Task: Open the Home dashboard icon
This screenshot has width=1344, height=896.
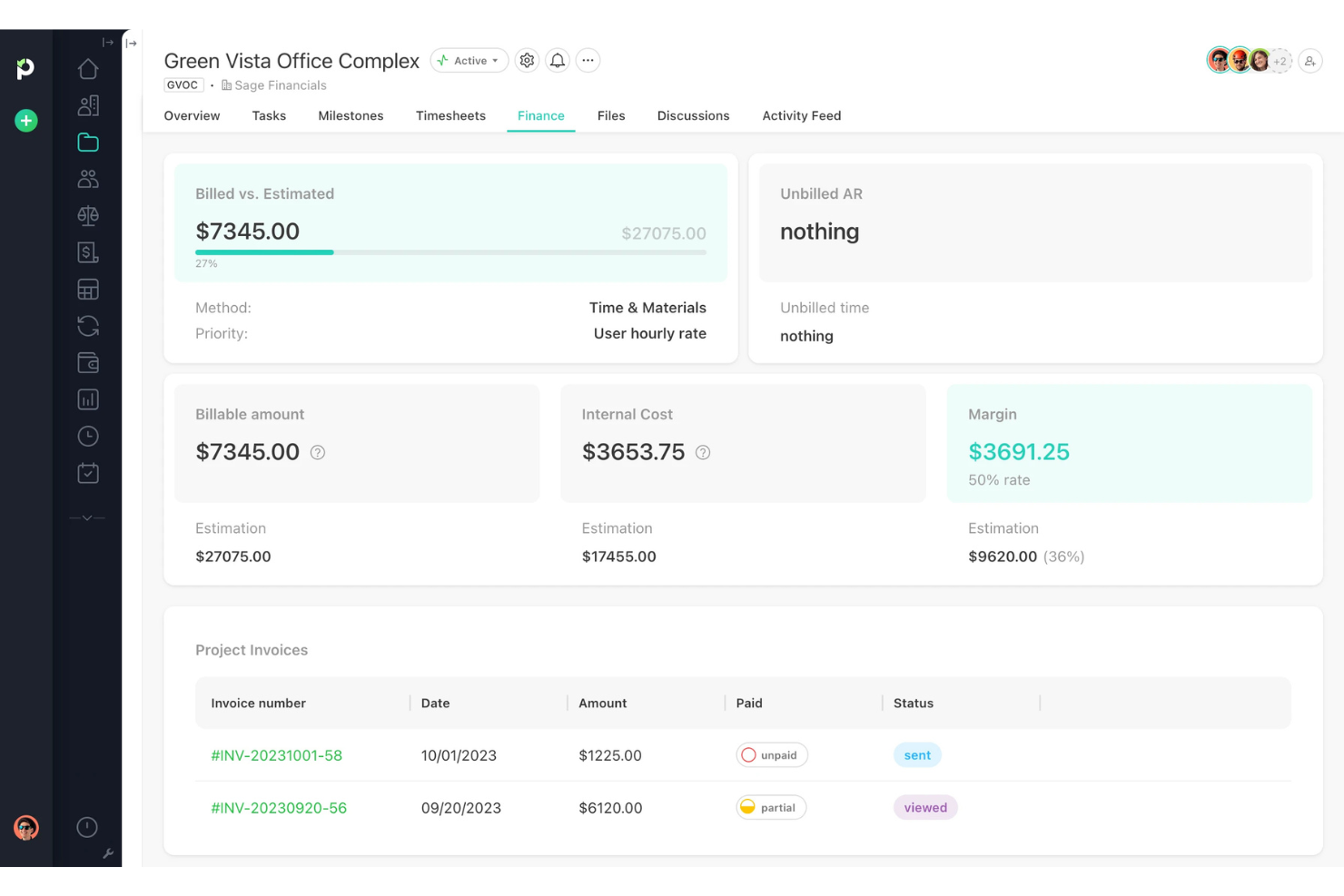Action: (88, 68)
